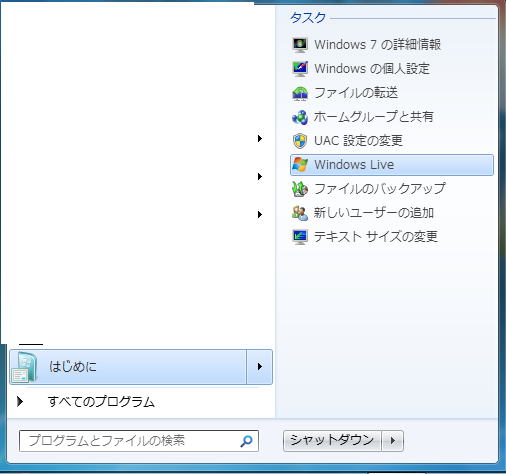Click the UAC 設定の変更 shield icon

click(300, 141)
